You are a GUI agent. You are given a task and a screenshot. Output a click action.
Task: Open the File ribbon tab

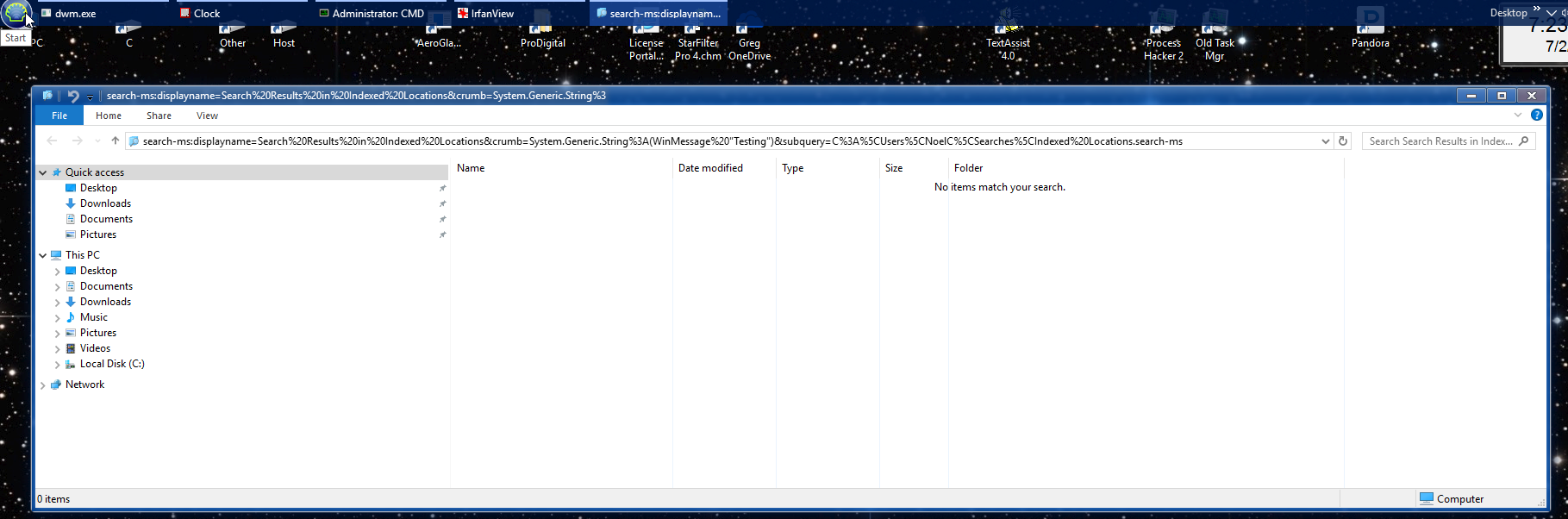[x=59, y=116]
